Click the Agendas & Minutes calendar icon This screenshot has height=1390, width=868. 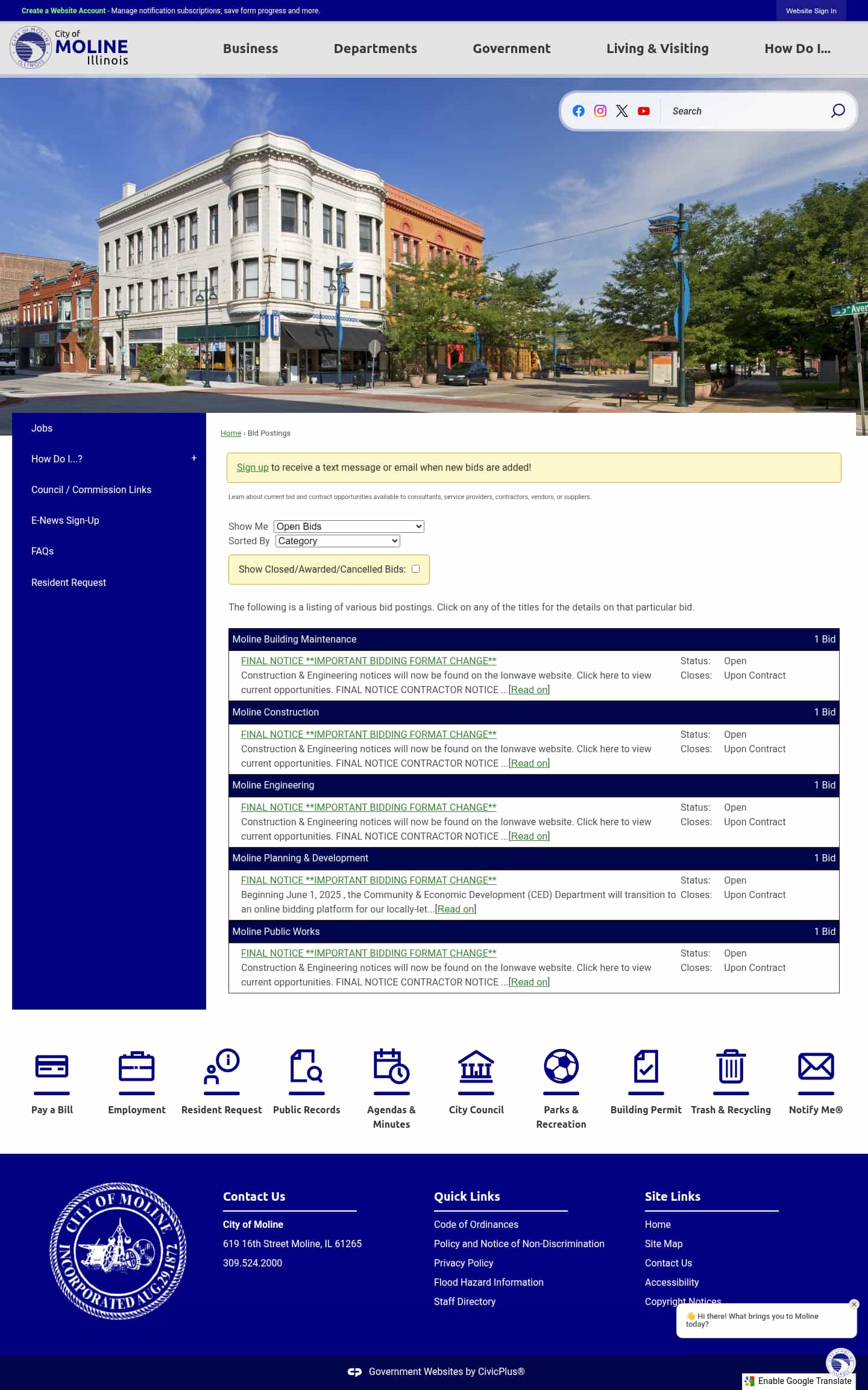(x=391, y=1066)
